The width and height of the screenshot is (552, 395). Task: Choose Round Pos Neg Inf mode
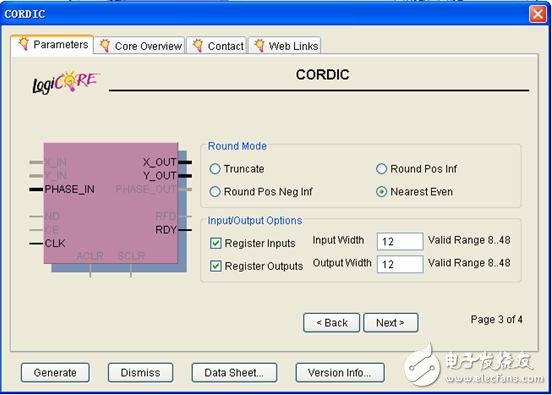[215, 192]
